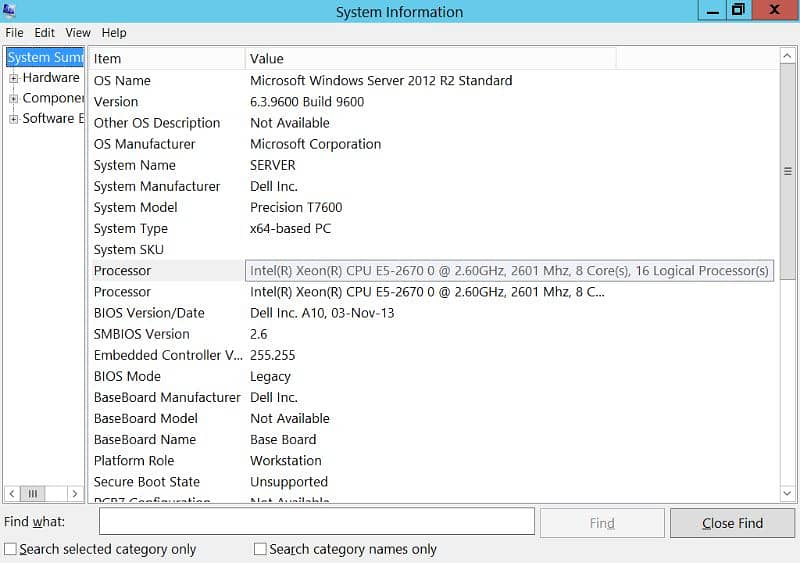Click the value Dell Inc. A10, 03-Nov-13
Screen dimensions: 800x563
click(x=322, y=313)
